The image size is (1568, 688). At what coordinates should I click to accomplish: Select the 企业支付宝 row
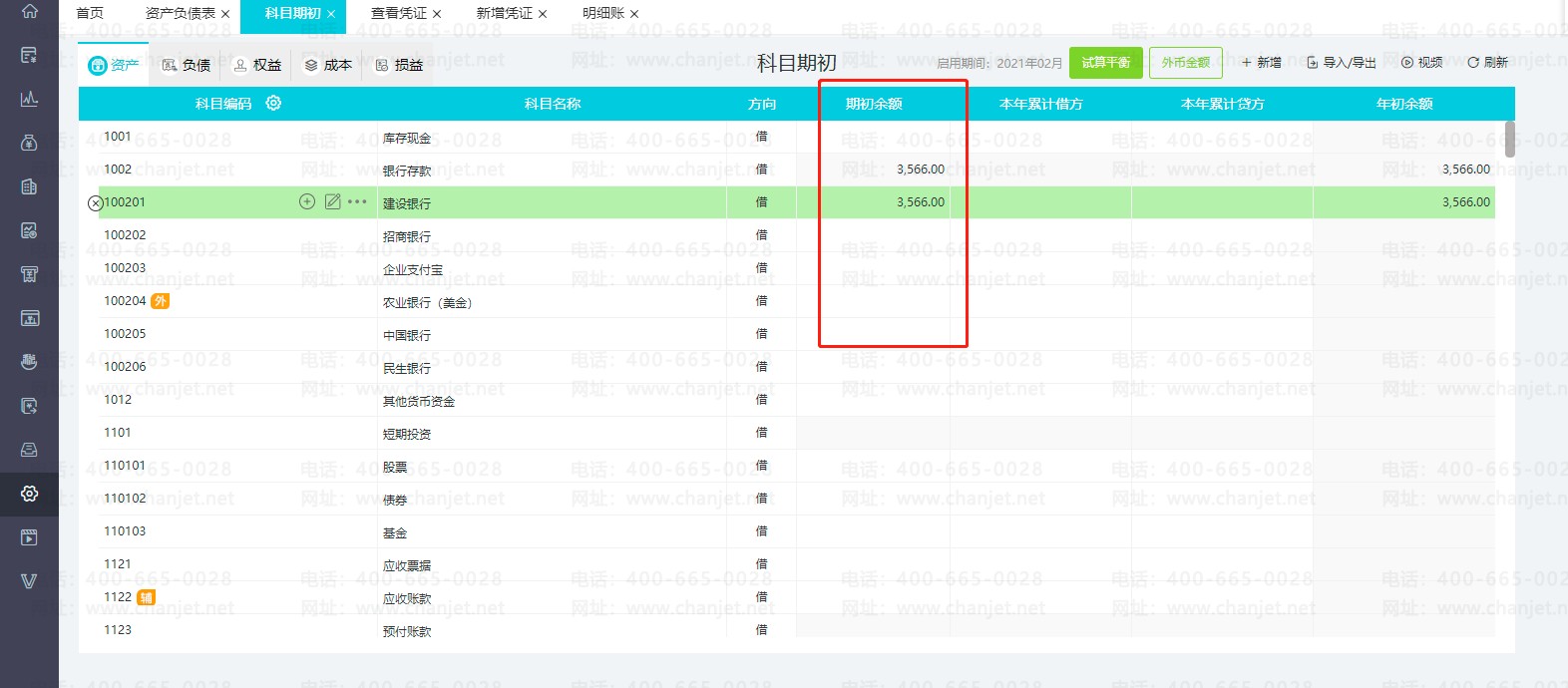tap(787, 268)
